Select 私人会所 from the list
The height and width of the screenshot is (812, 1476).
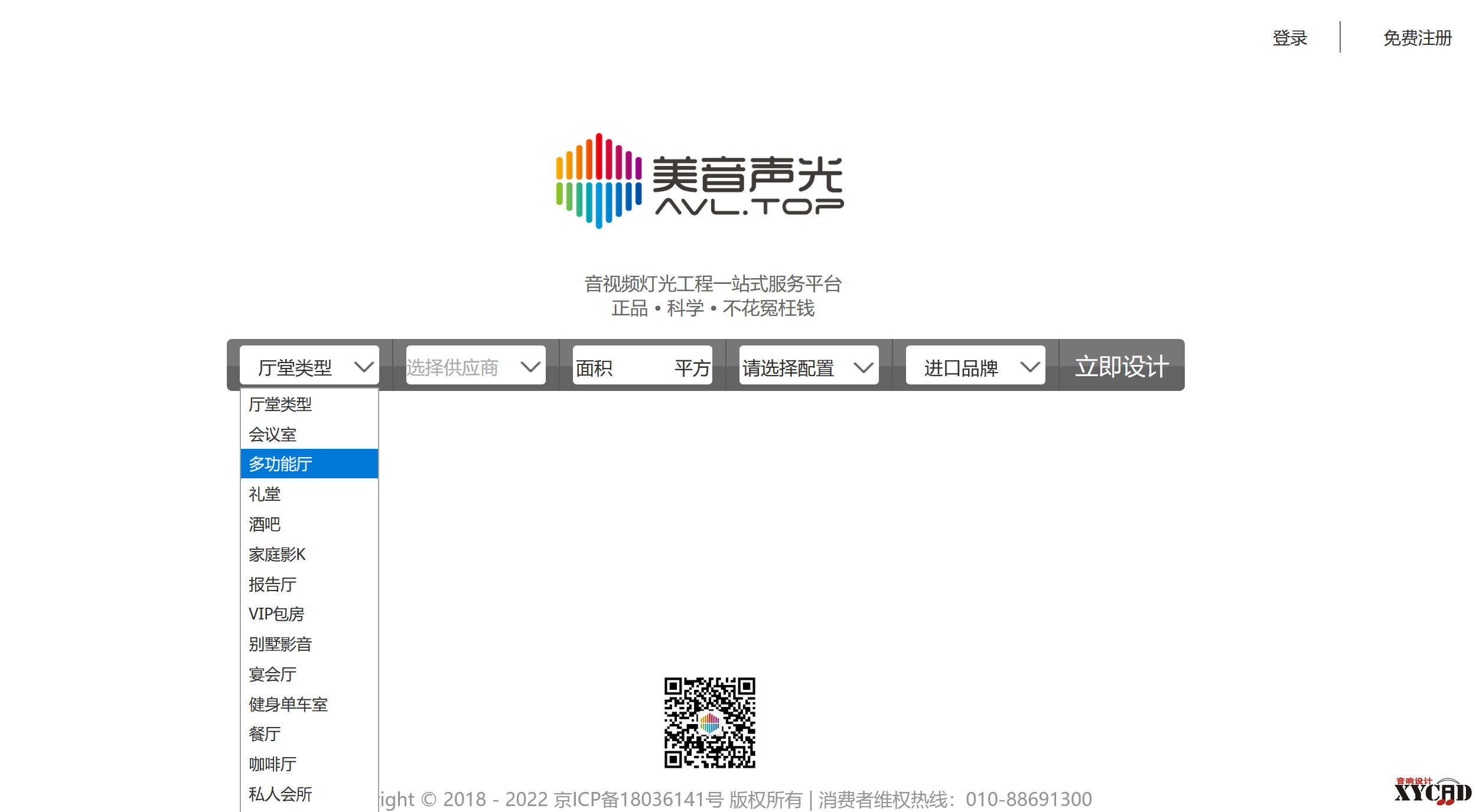pos(309,794)
